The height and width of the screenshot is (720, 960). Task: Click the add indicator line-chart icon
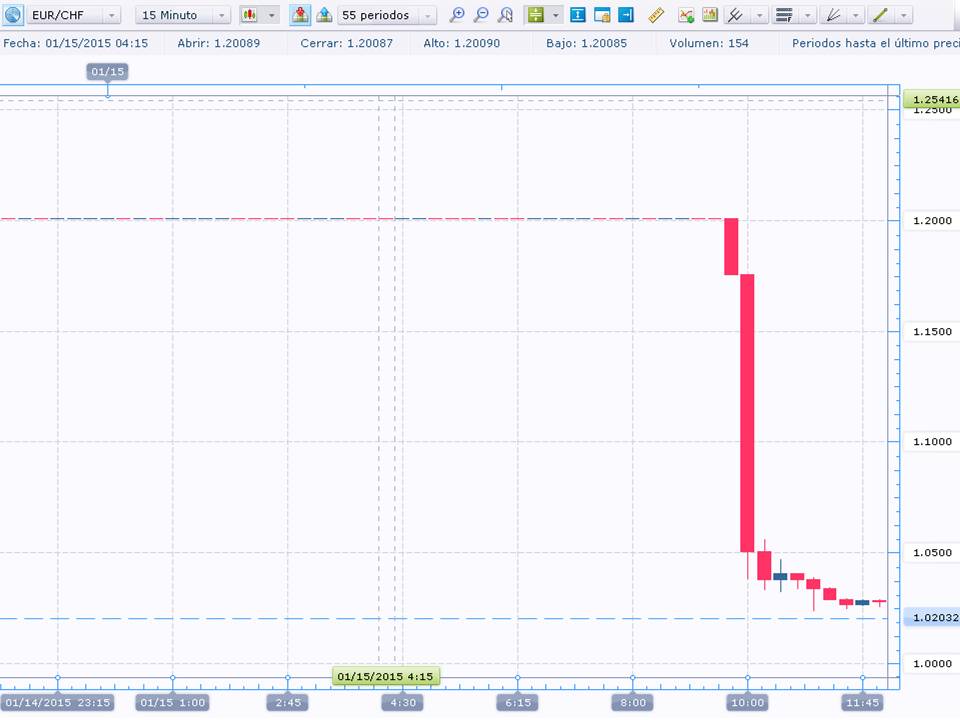(x=686, y=15)
